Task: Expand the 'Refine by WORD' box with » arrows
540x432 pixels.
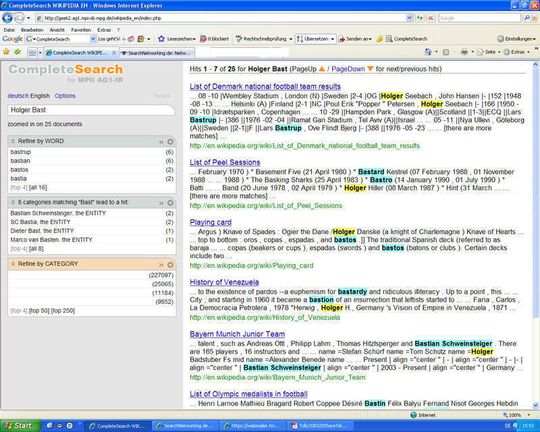Action: 161,142
